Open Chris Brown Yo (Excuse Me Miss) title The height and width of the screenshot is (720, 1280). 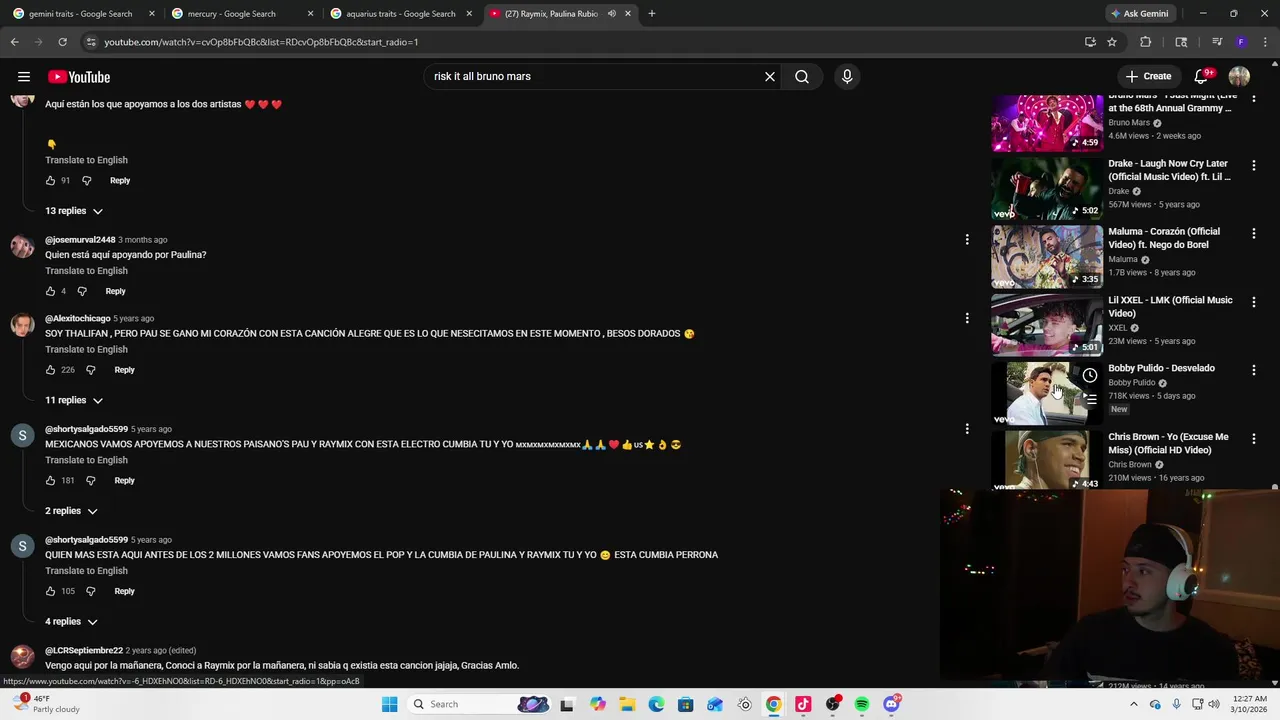point(1168,443)
